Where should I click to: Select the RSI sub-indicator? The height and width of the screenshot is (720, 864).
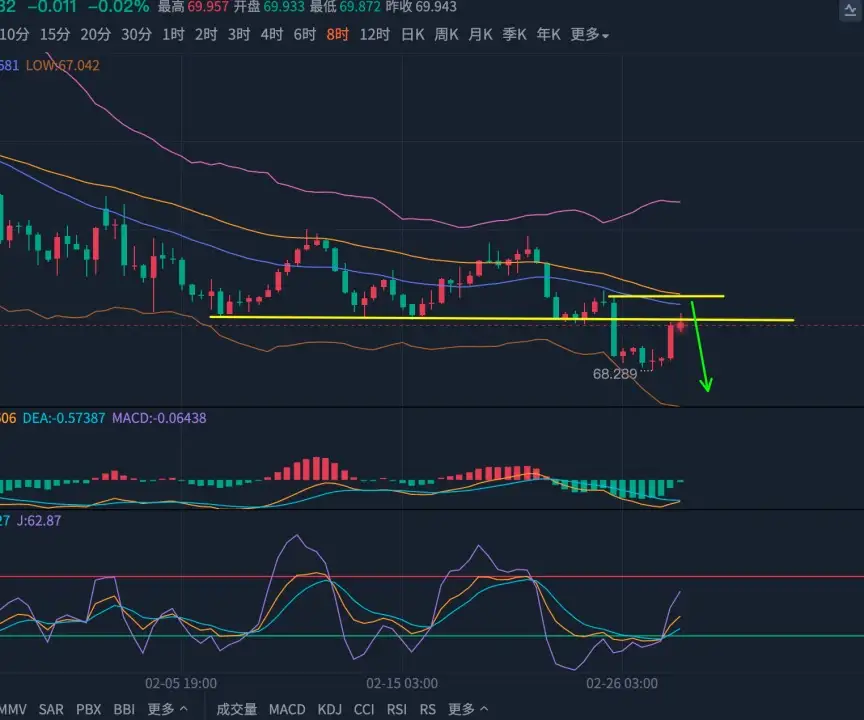point(397,709)
